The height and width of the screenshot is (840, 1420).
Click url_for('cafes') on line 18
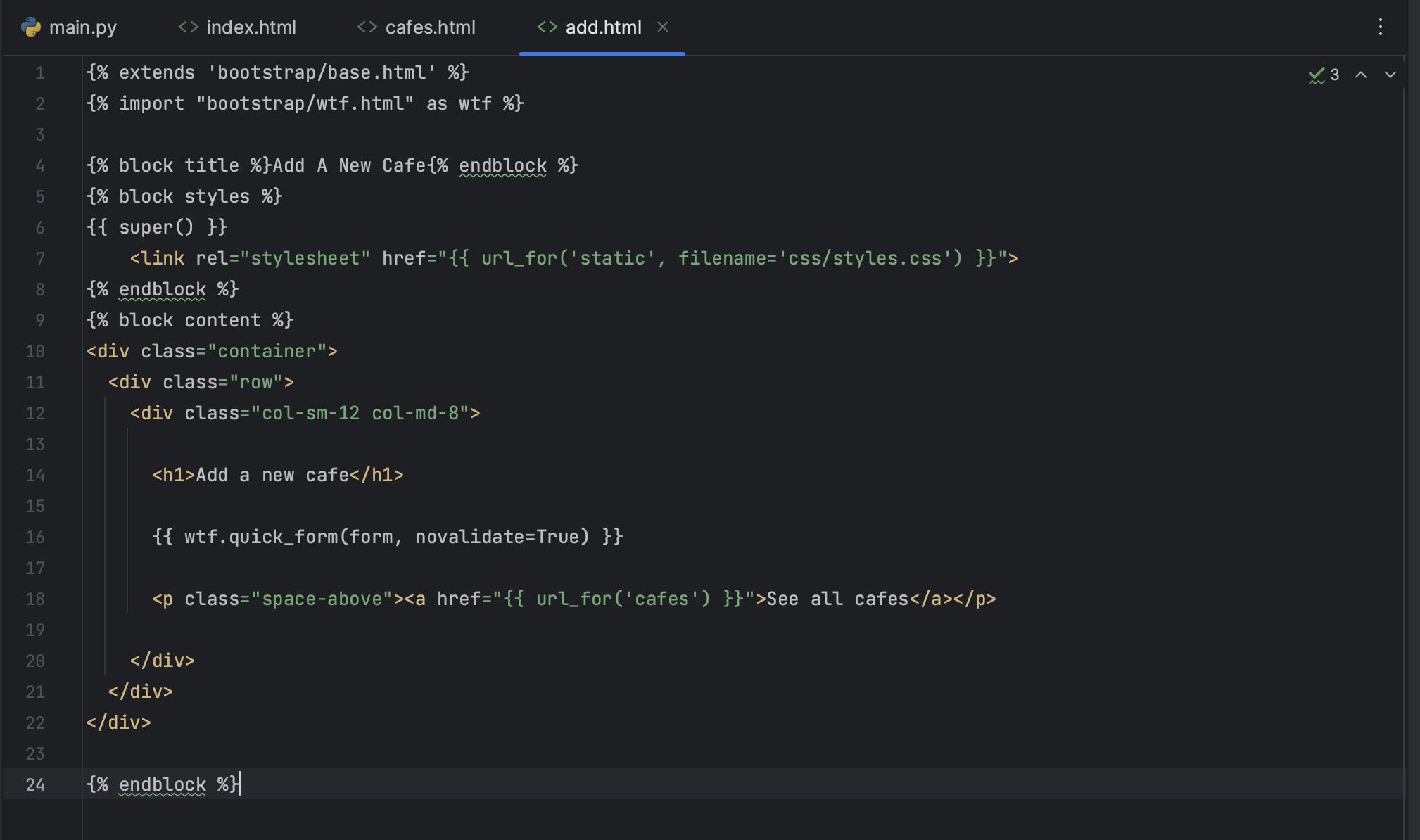[623, 599]
